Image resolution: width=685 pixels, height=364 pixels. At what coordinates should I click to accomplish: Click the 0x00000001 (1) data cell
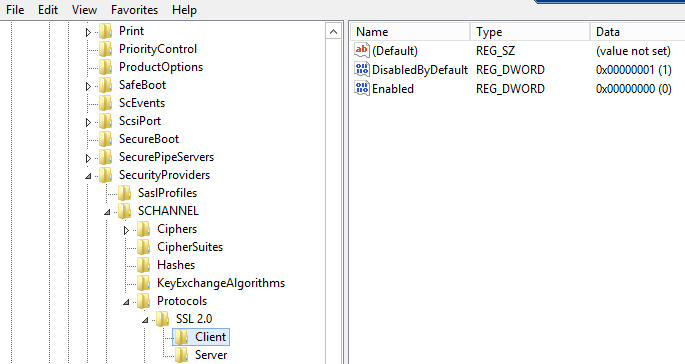(x=633, y=70)
